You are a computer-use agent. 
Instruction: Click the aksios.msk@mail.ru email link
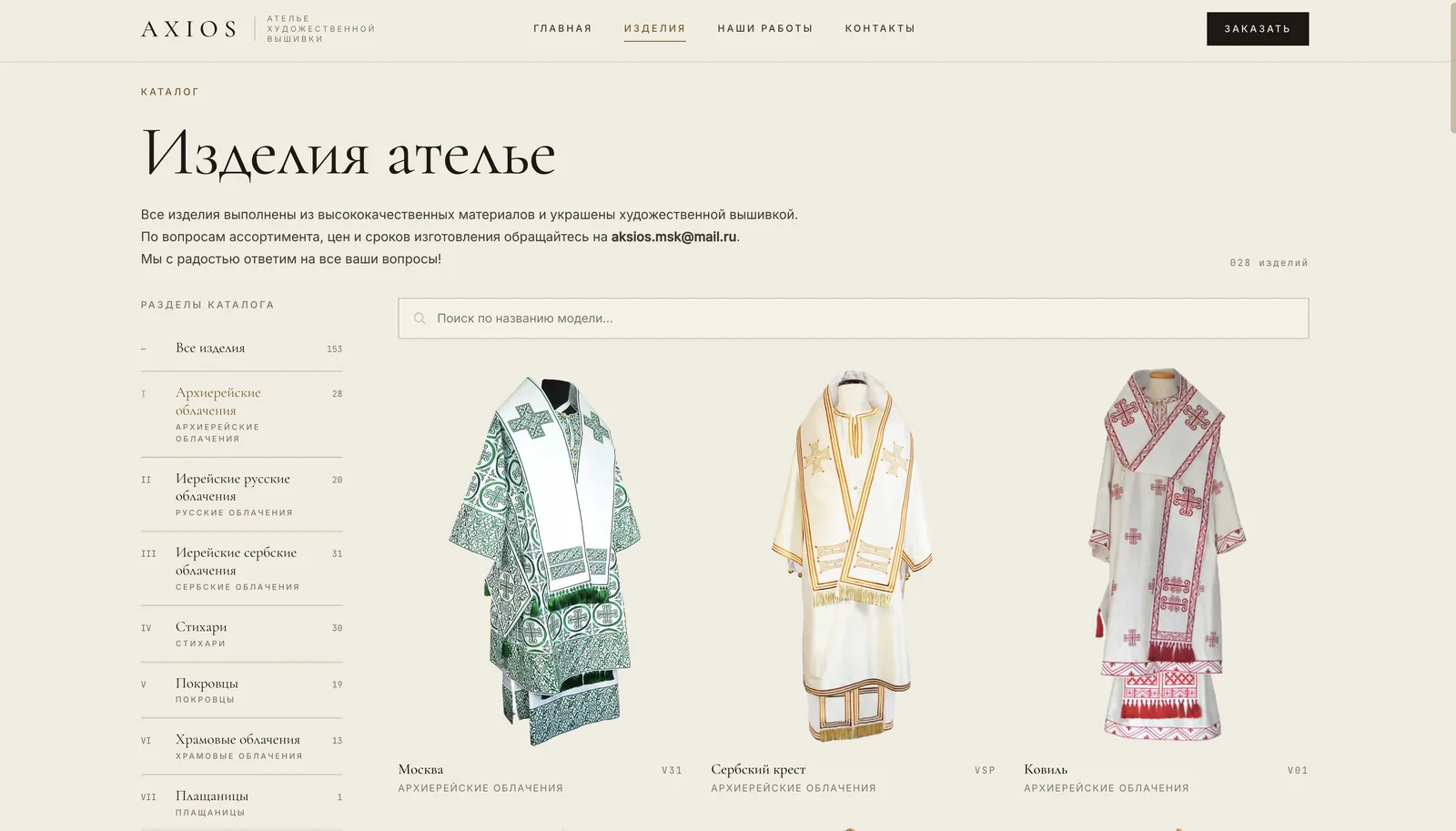[673, 237]
